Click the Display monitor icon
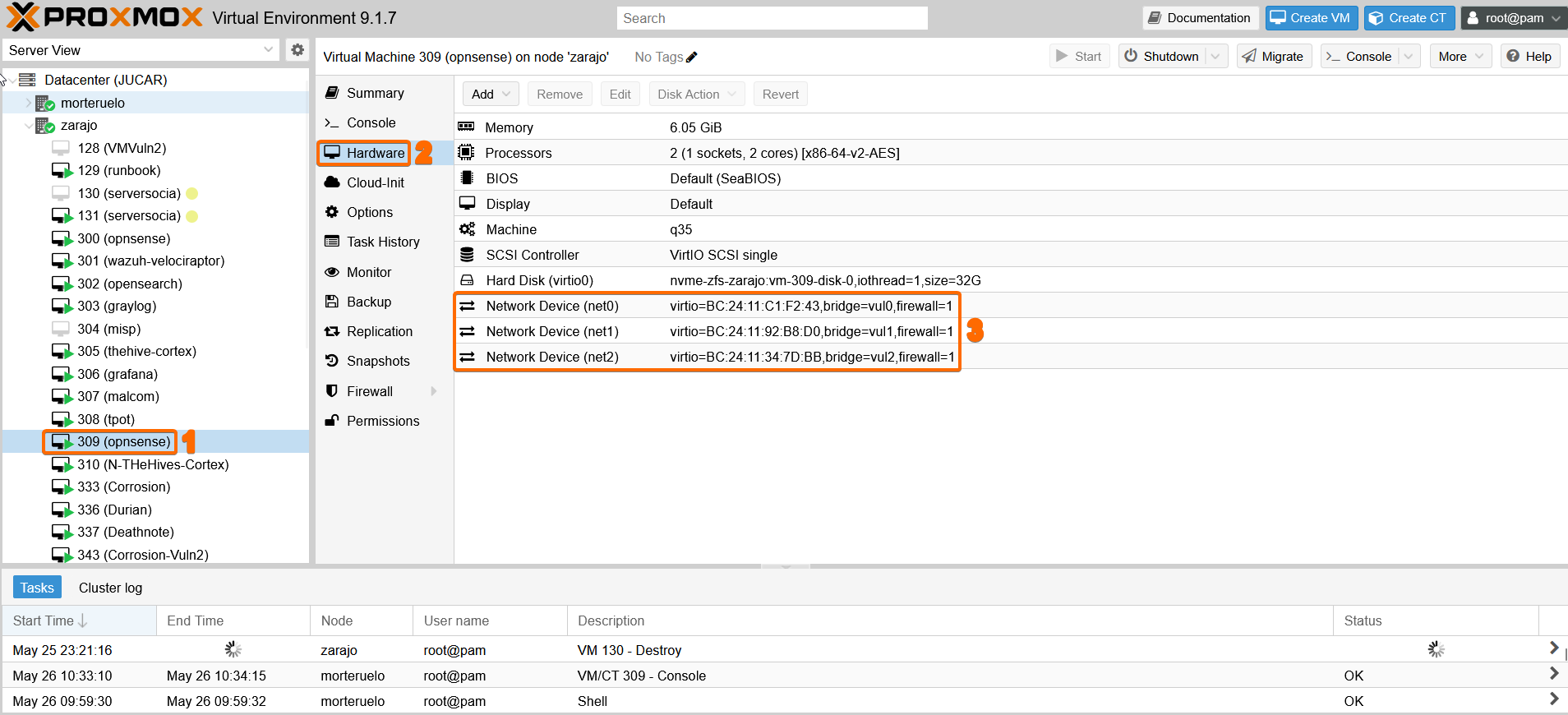1568x715 pixels. coord(467,204)
